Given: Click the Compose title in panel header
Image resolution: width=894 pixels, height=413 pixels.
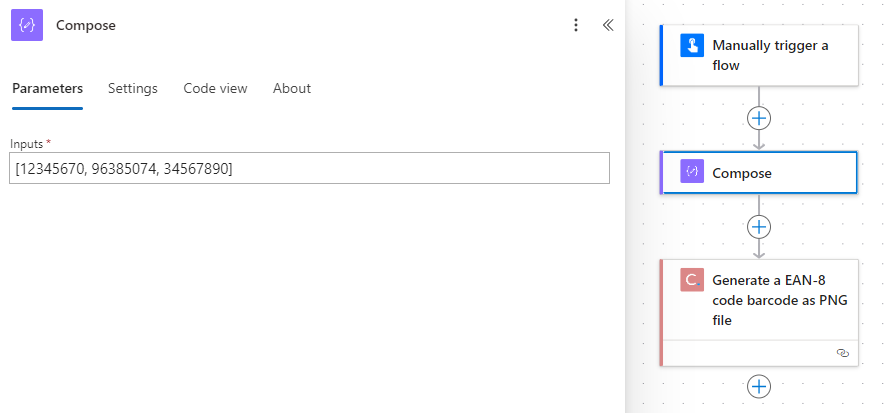Looking at the screenshot, I should pos(86,25).
